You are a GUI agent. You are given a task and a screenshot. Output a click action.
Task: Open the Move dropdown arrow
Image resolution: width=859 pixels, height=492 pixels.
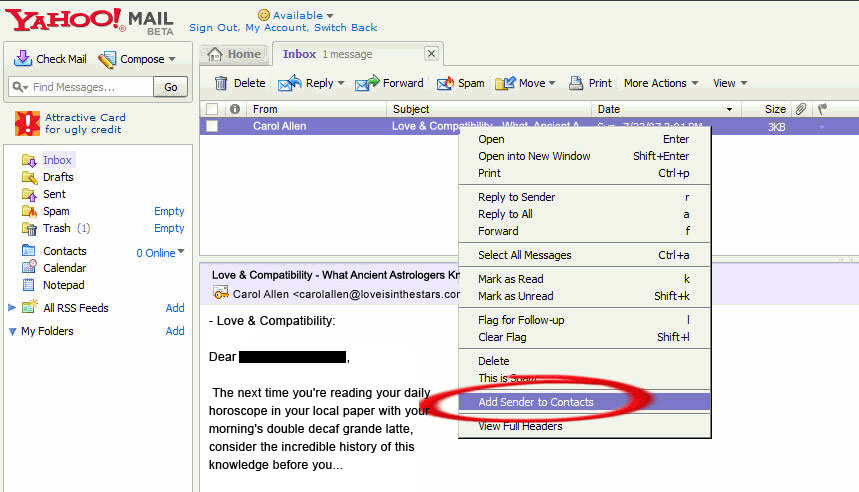(552, 83)
